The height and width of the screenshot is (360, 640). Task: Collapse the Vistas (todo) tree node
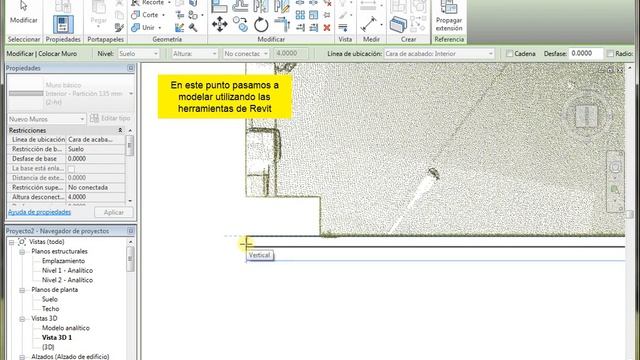pos(11,242)
